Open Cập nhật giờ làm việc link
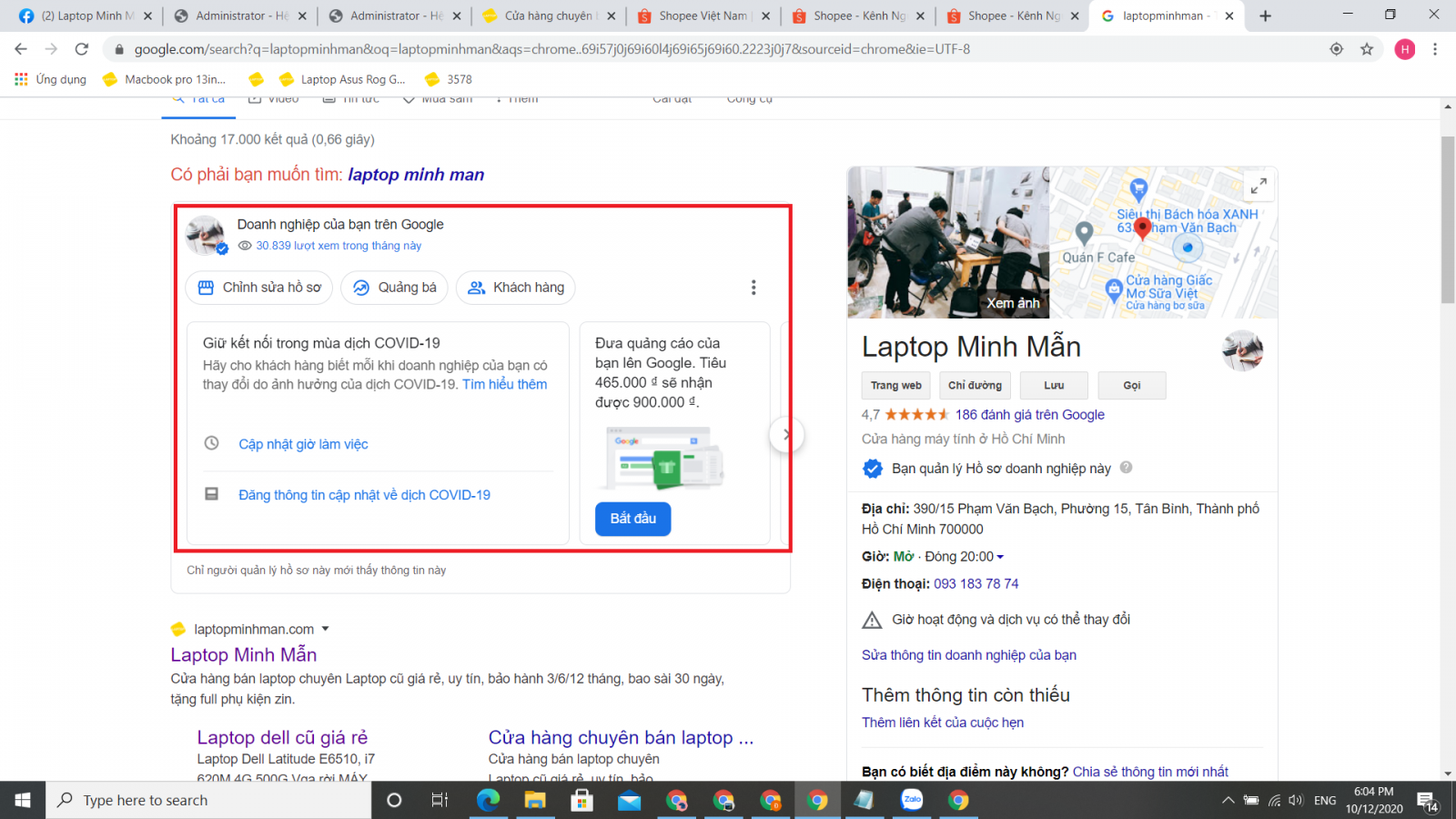1456x819 pixels. pyautogui.click(x=303, y=444)
